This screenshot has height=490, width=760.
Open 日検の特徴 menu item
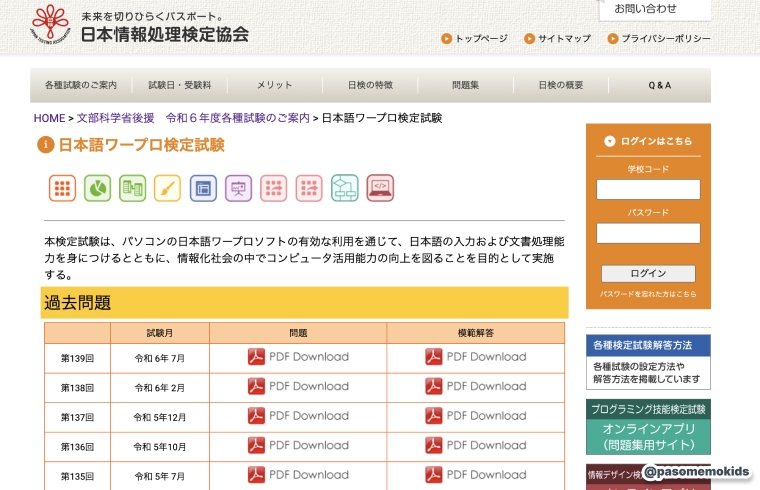point(370,85)
